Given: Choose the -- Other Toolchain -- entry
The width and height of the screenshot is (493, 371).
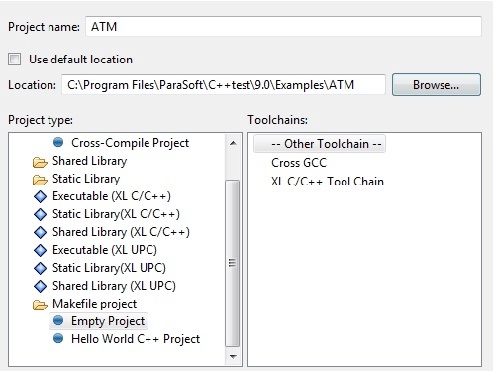Looking at the screenshot, I should pos(319,144).
